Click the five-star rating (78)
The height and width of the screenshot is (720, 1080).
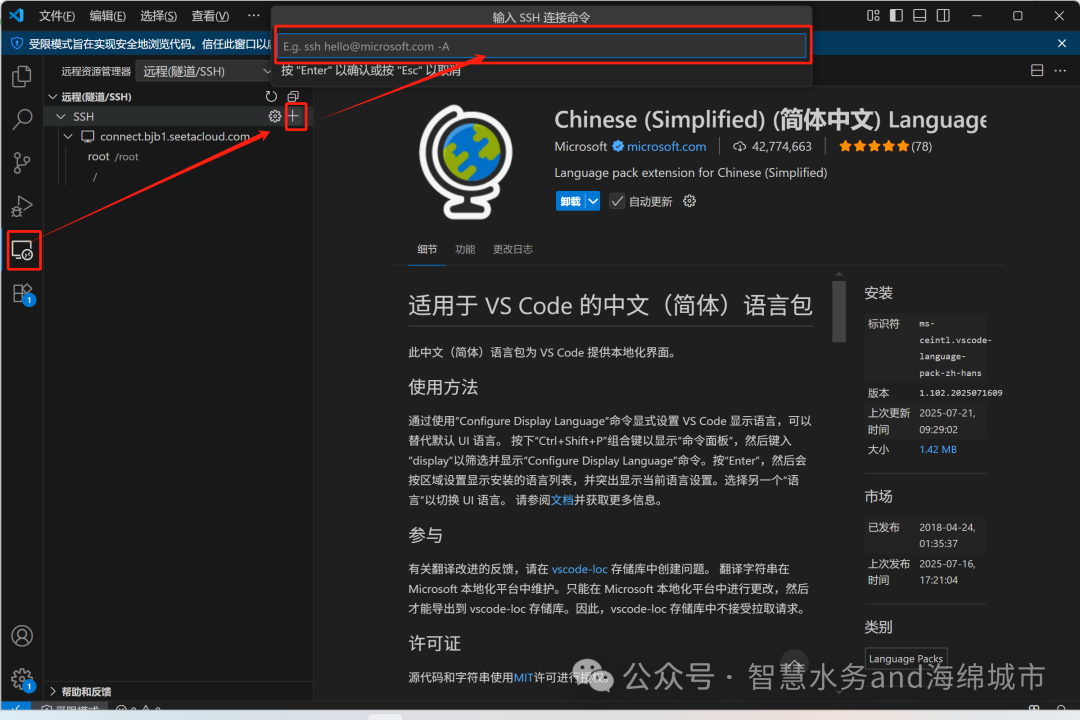(885, 146)
